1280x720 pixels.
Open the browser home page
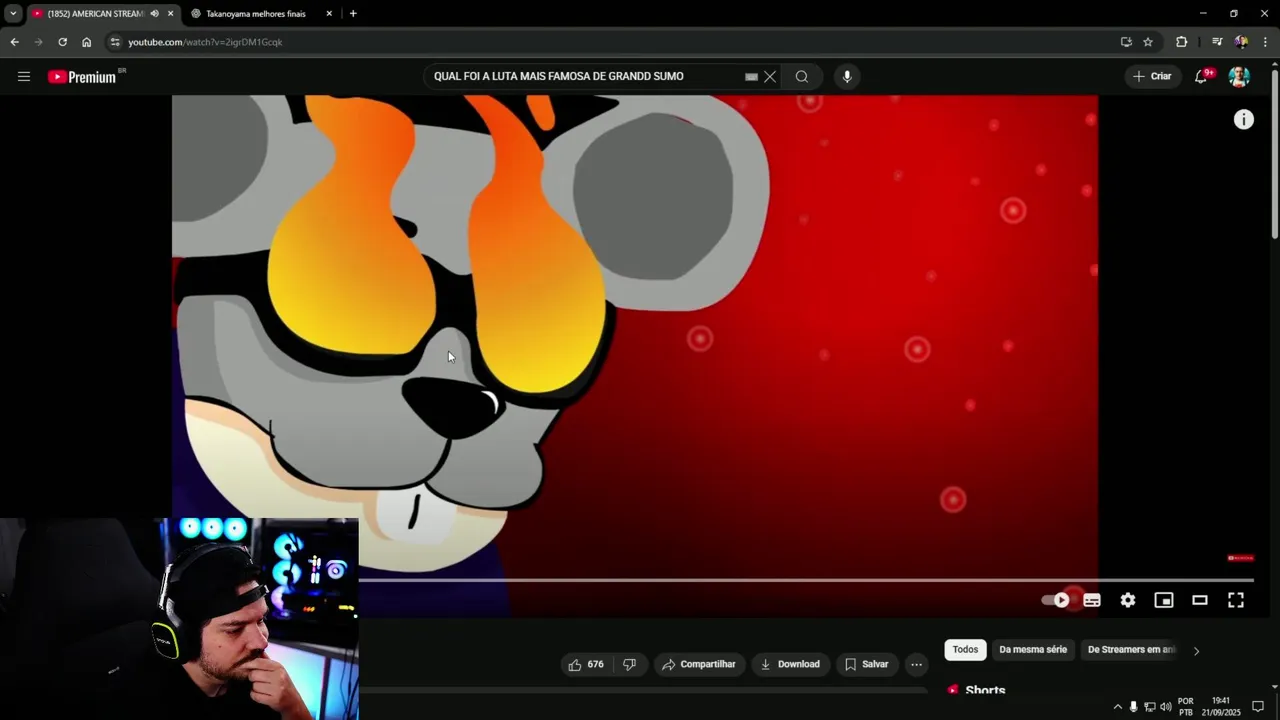click(x=87, y=42)
